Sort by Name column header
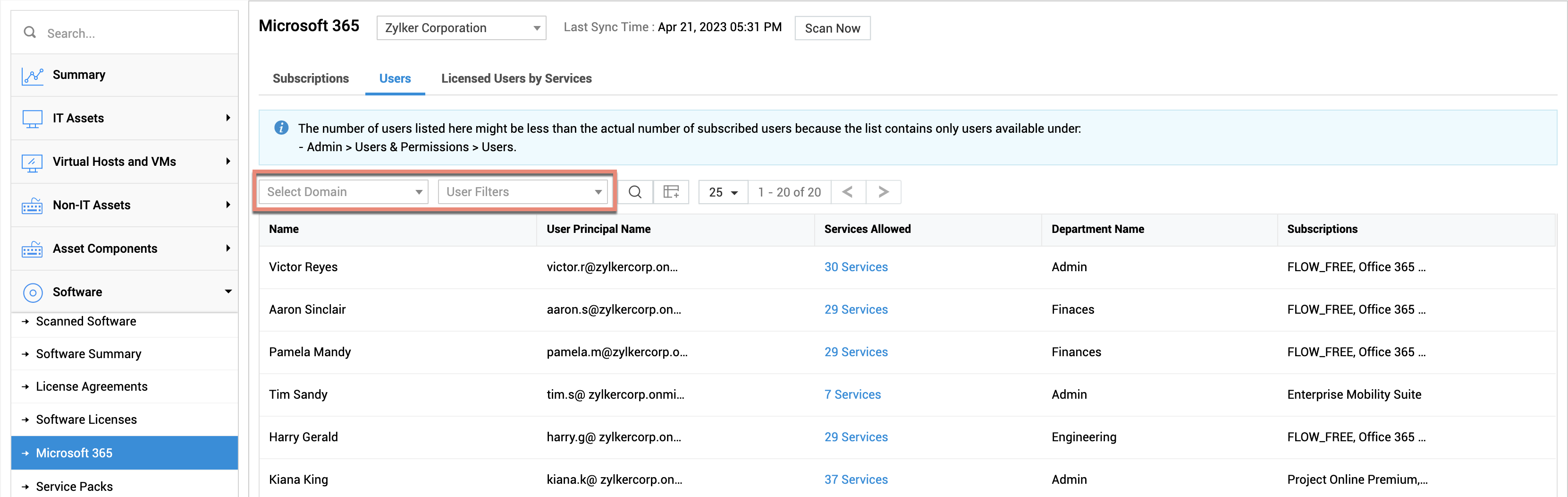The width and height of the screenshot is (1568, 497). tap(284, 230)
